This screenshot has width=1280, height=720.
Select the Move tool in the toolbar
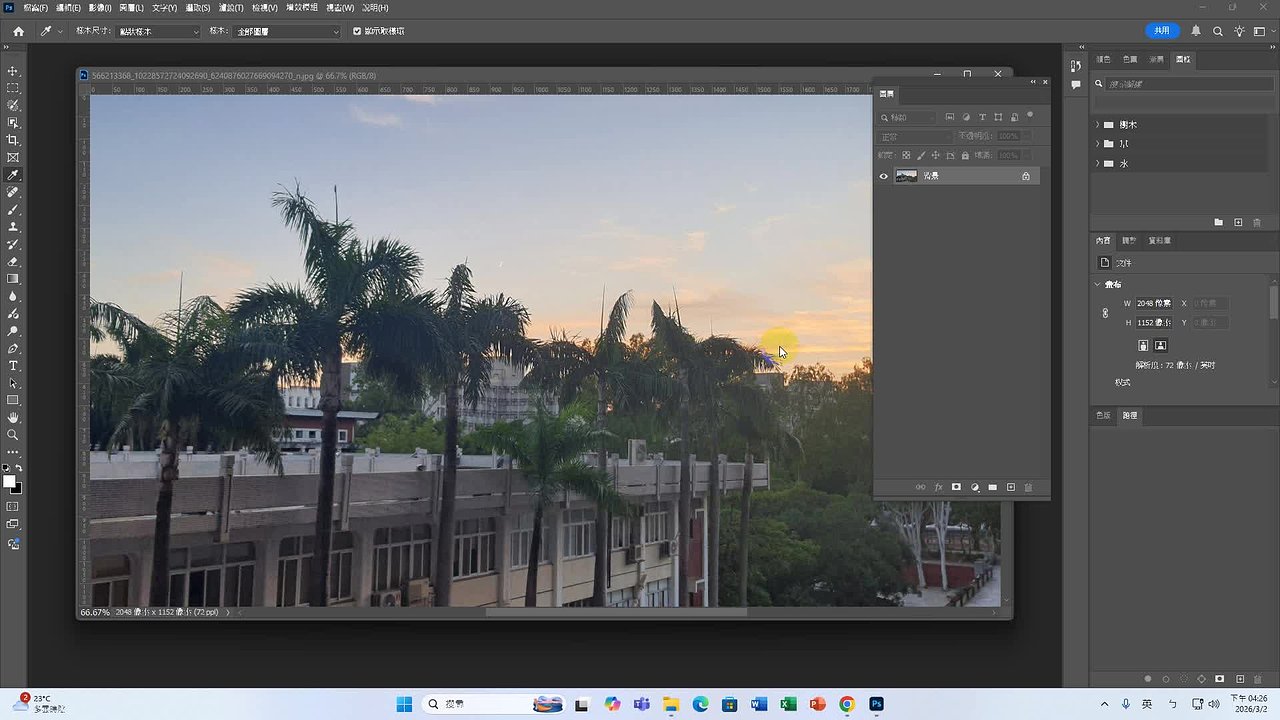coord(13,71)
